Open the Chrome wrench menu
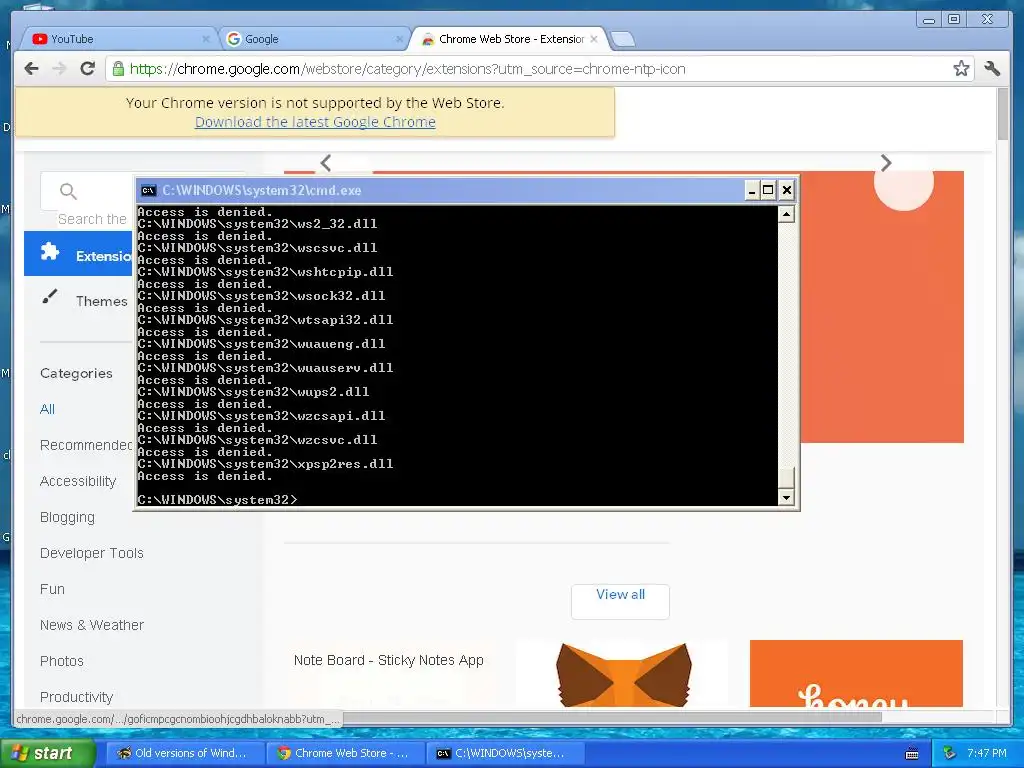Image resolution: width=1024 pixels, height=768 pixels. coord(992,69)
